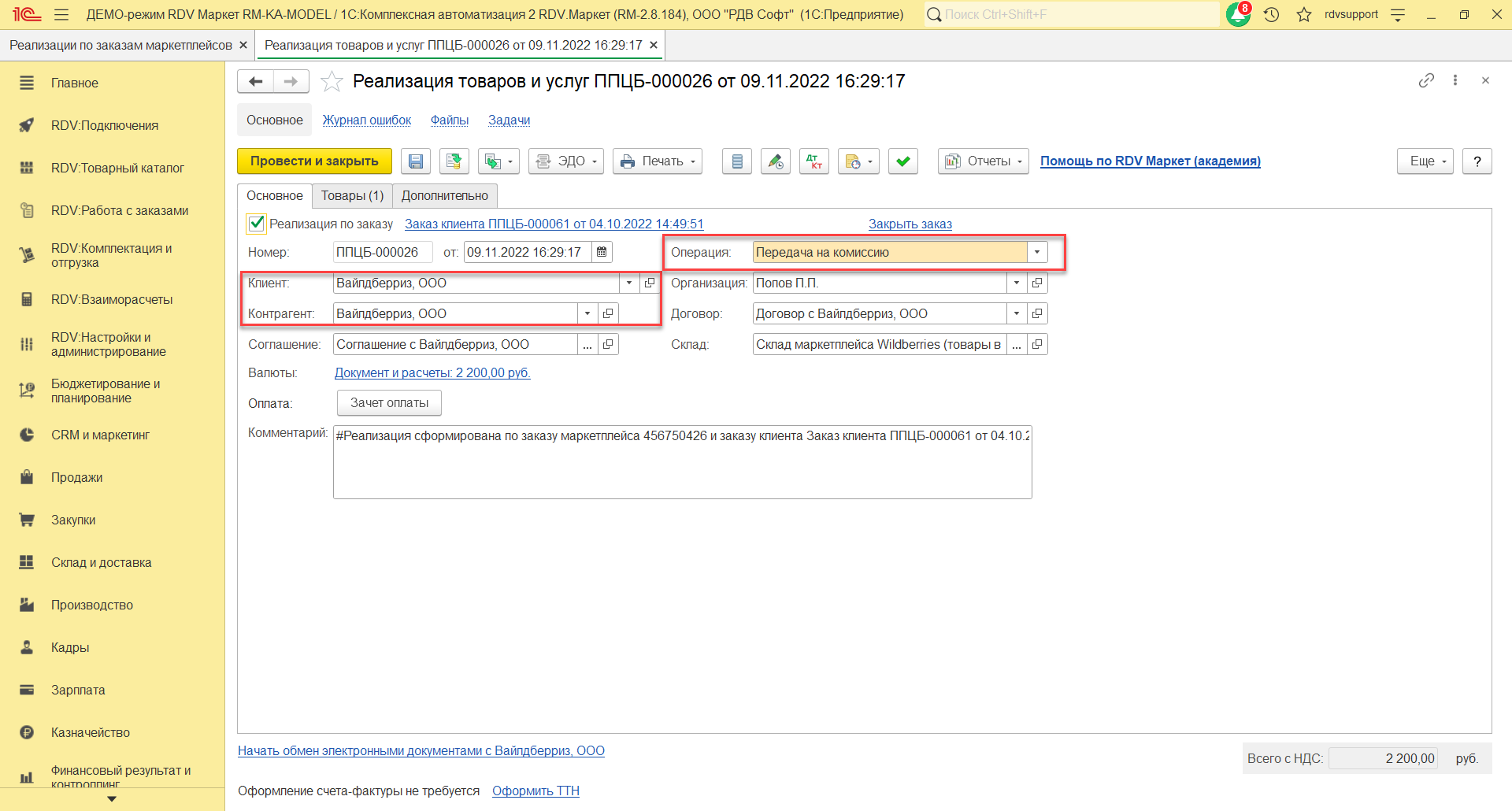
Task: Click the calendar picker next to date field
Action: pyautogui.click(x=602, y=252)
